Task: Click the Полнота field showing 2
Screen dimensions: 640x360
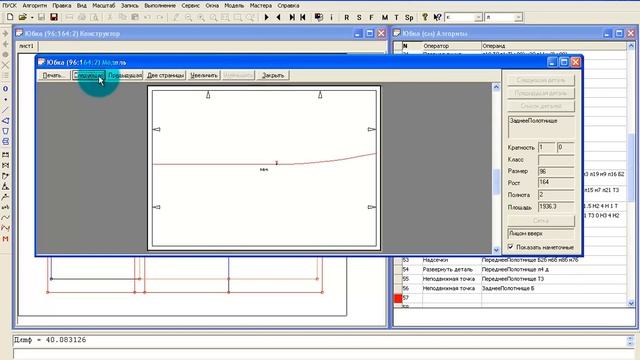Action: pos(556,195)
